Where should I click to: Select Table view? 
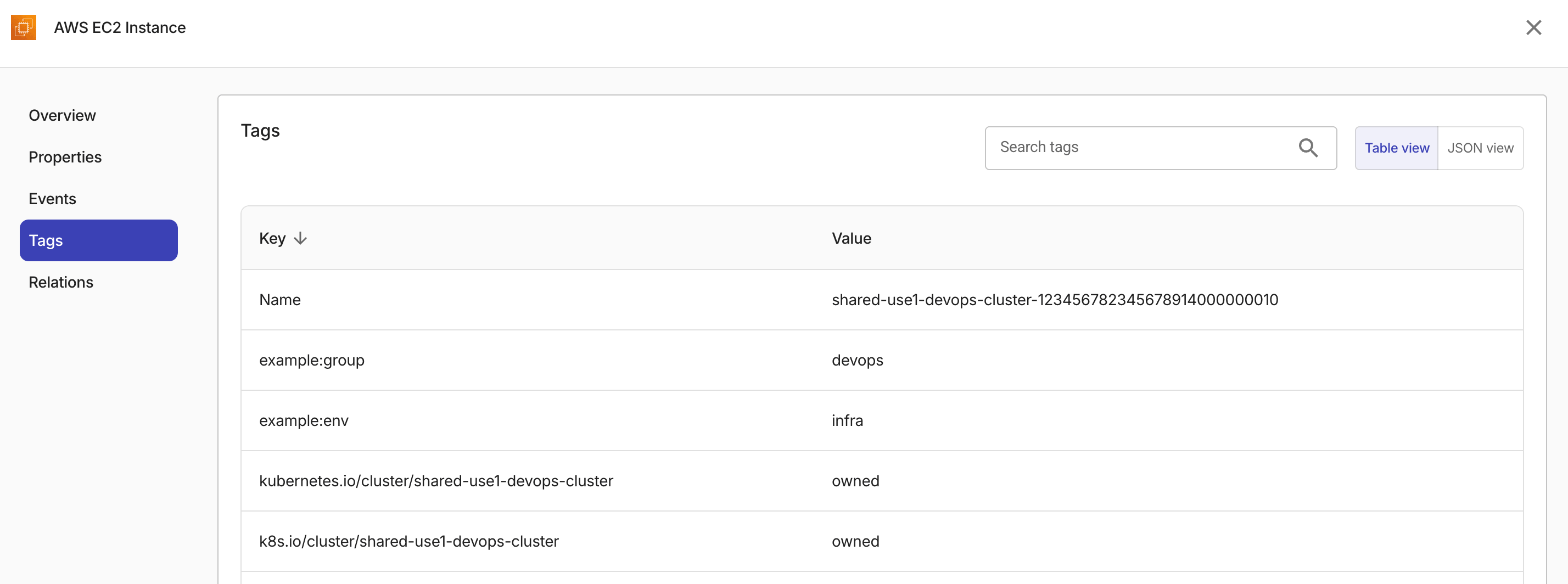point(1396,148)
